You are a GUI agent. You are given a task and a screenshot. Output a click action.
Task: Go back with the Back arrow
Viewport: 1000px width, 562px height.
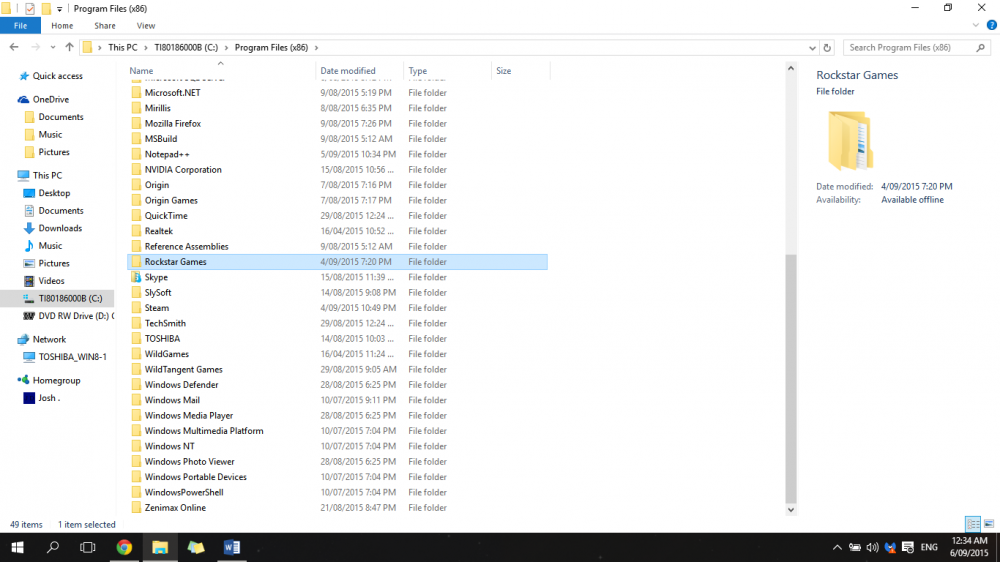[14, 47]
